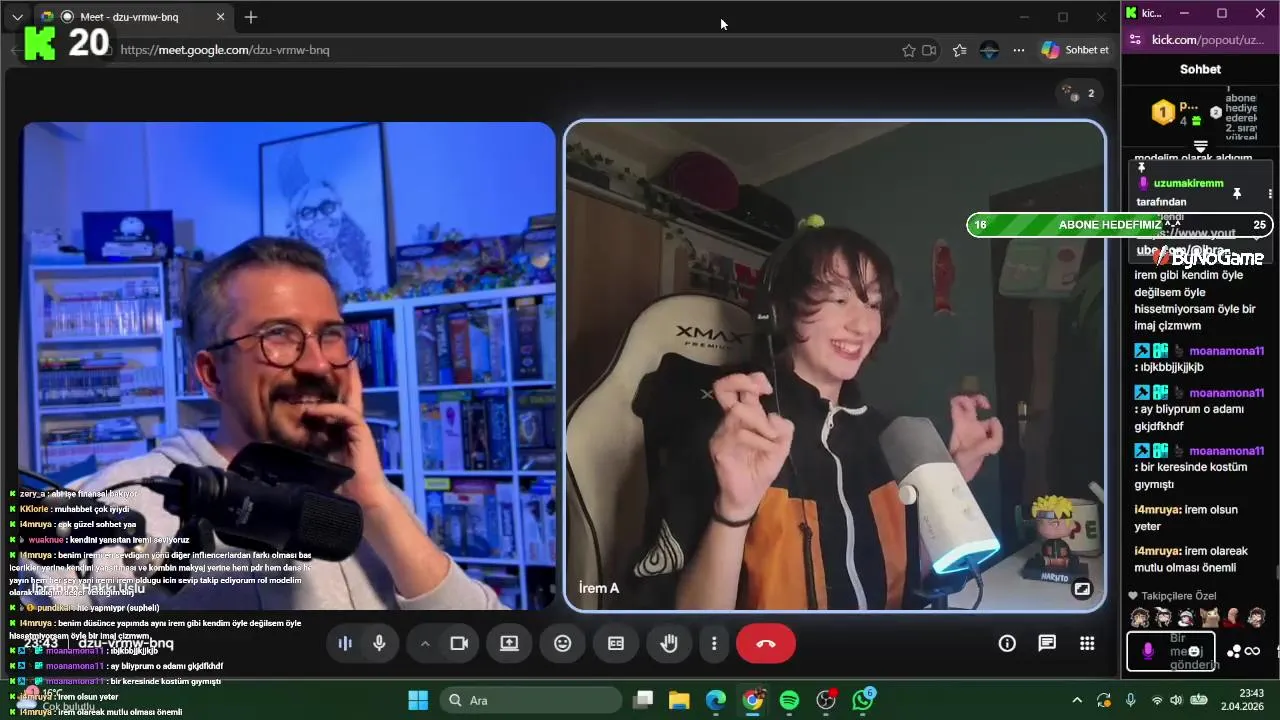
Task: Start presenting your screen
Action: tap(509, 644)
